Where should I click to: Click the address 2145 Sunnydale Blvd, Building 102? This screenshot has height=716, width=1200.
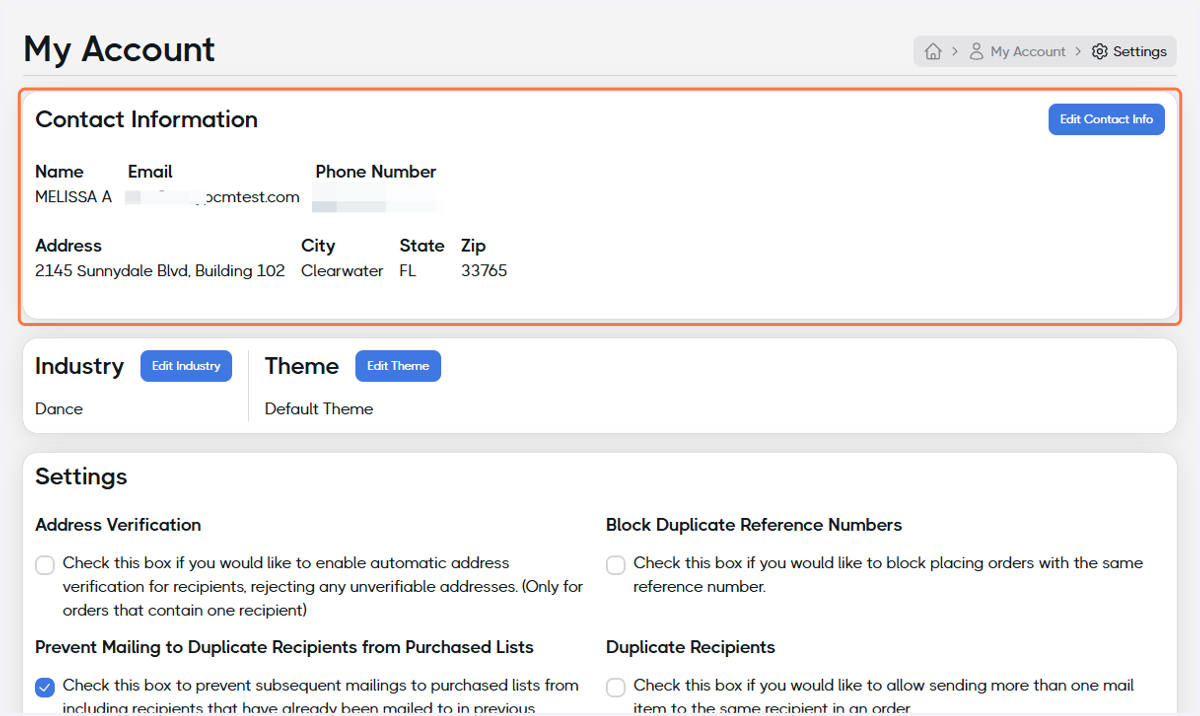160,271
